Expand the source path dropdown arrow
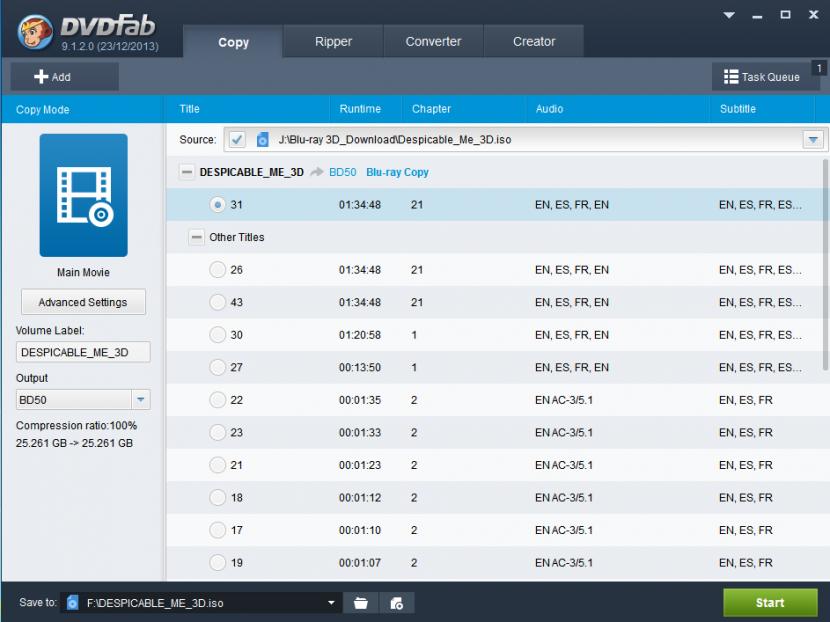 tap(814, 140)
